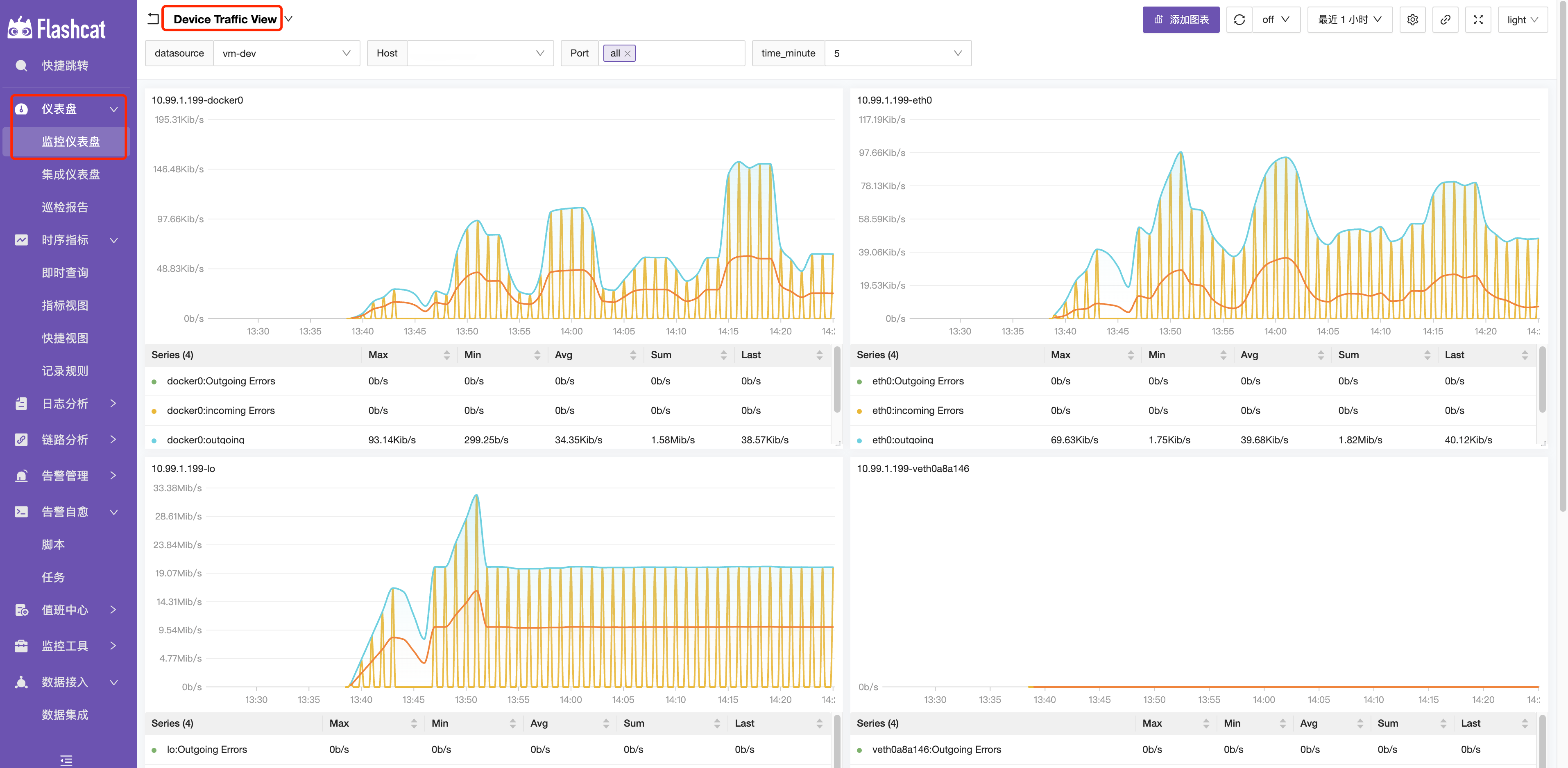Image resolution: width=1568 pixels, height=768 pixels.
Task: Click the 10.99.1.199-docker0 panel title
Action: click(197, 100)
